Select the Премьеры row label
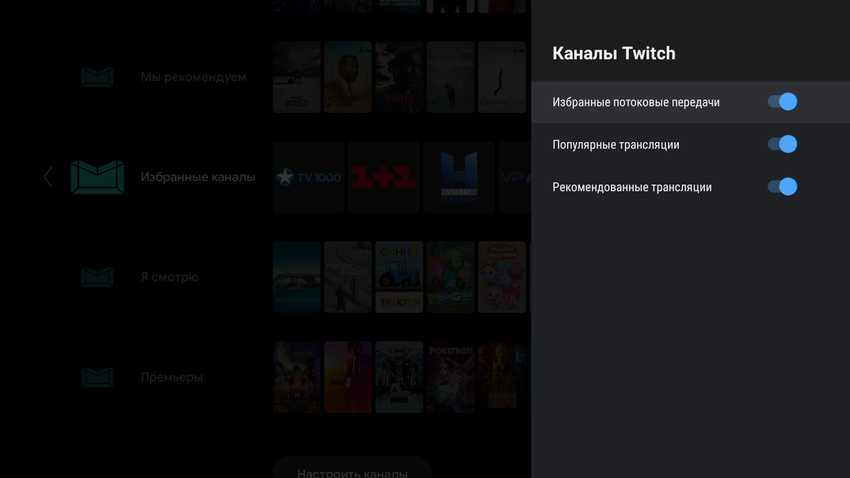The image size is (850, 478). click(x=172, y=377)
